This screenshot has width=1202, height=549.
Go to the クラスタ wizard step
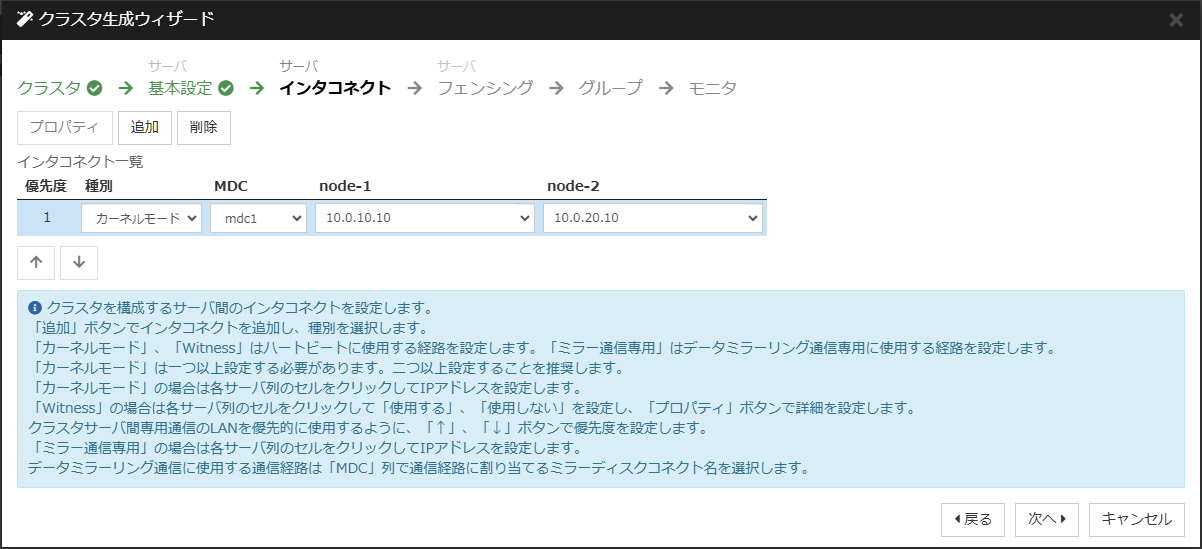click(49, 88)
